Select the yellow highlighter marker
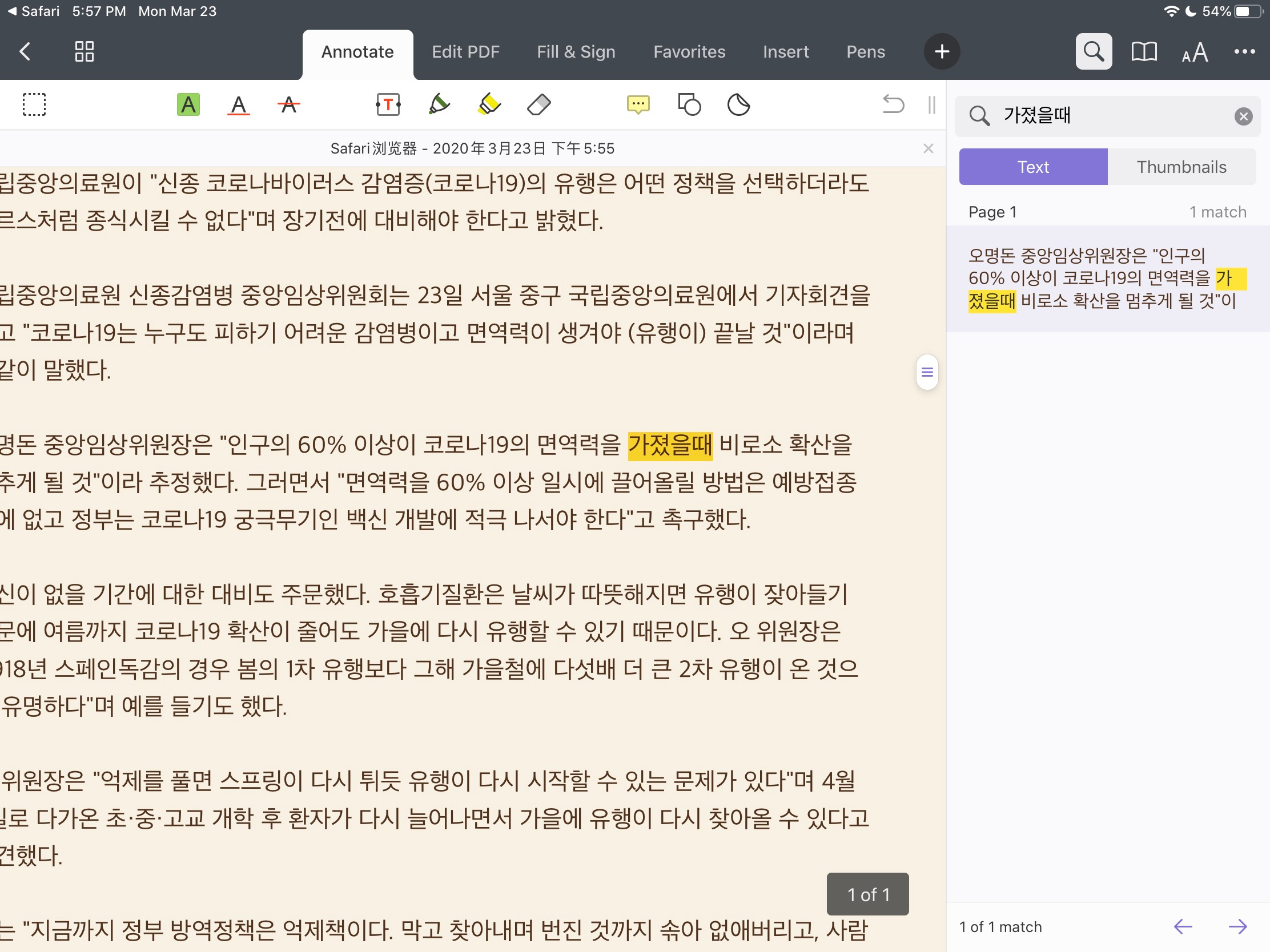Screen dimensions: 1270x952 (x=489, y=105)
